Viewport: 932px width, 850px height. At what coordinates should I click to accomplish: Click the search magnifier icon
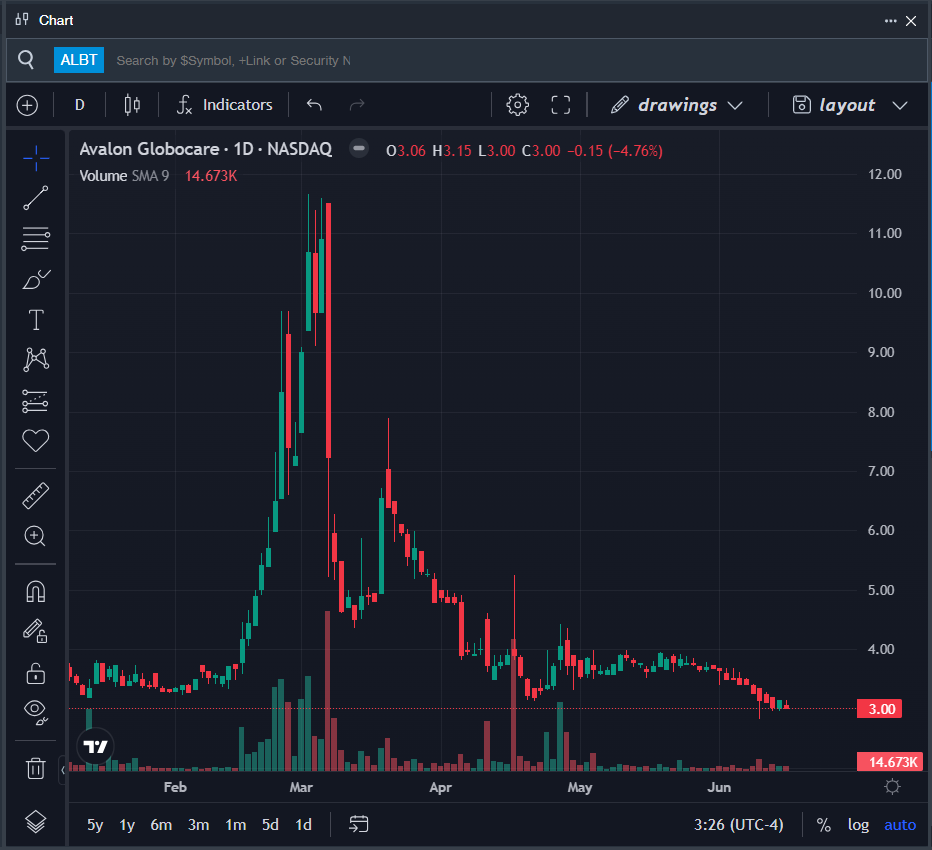point(26,59)
